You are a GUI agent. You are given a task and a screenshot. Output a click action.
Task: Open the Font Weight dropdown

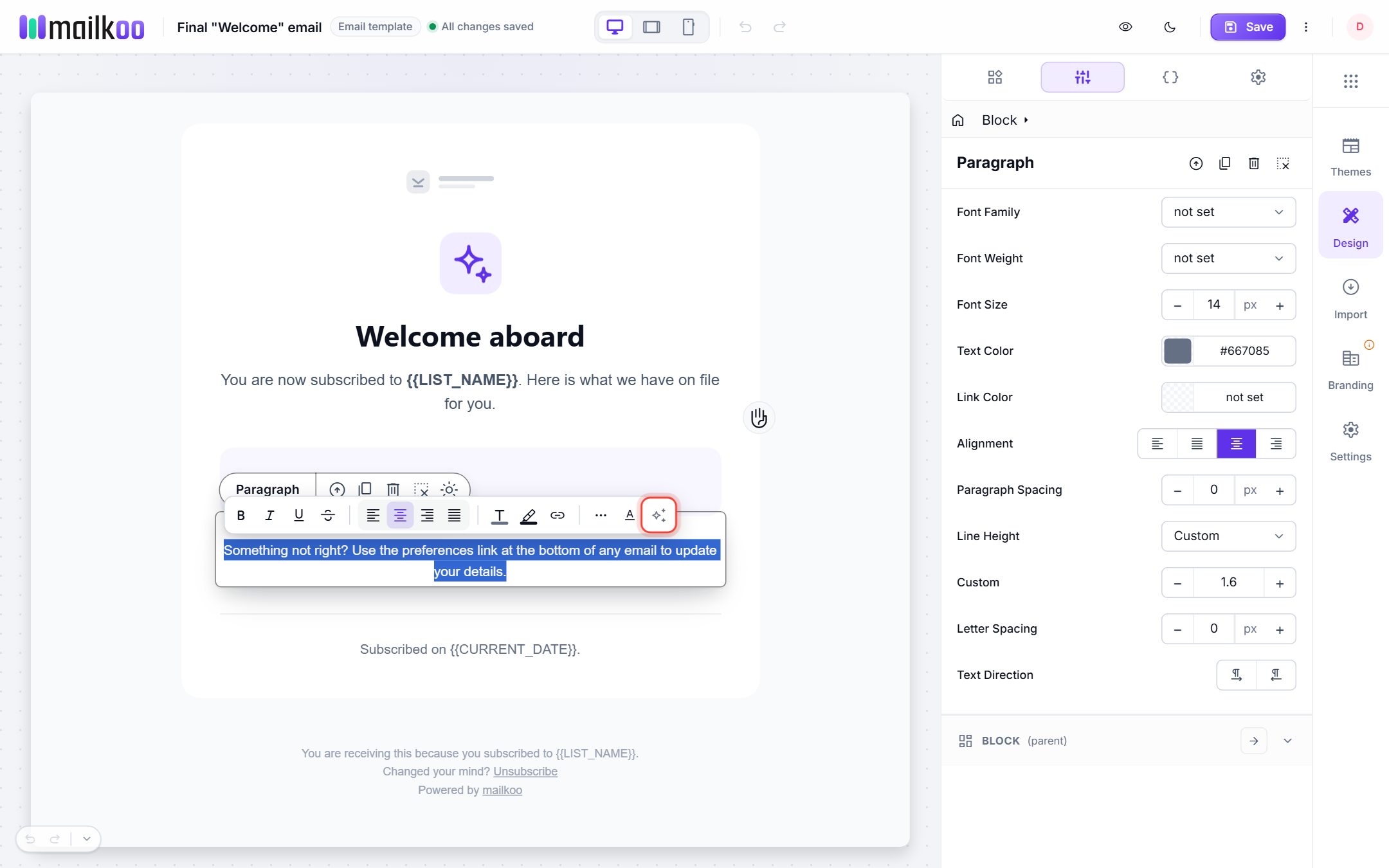1228,258
